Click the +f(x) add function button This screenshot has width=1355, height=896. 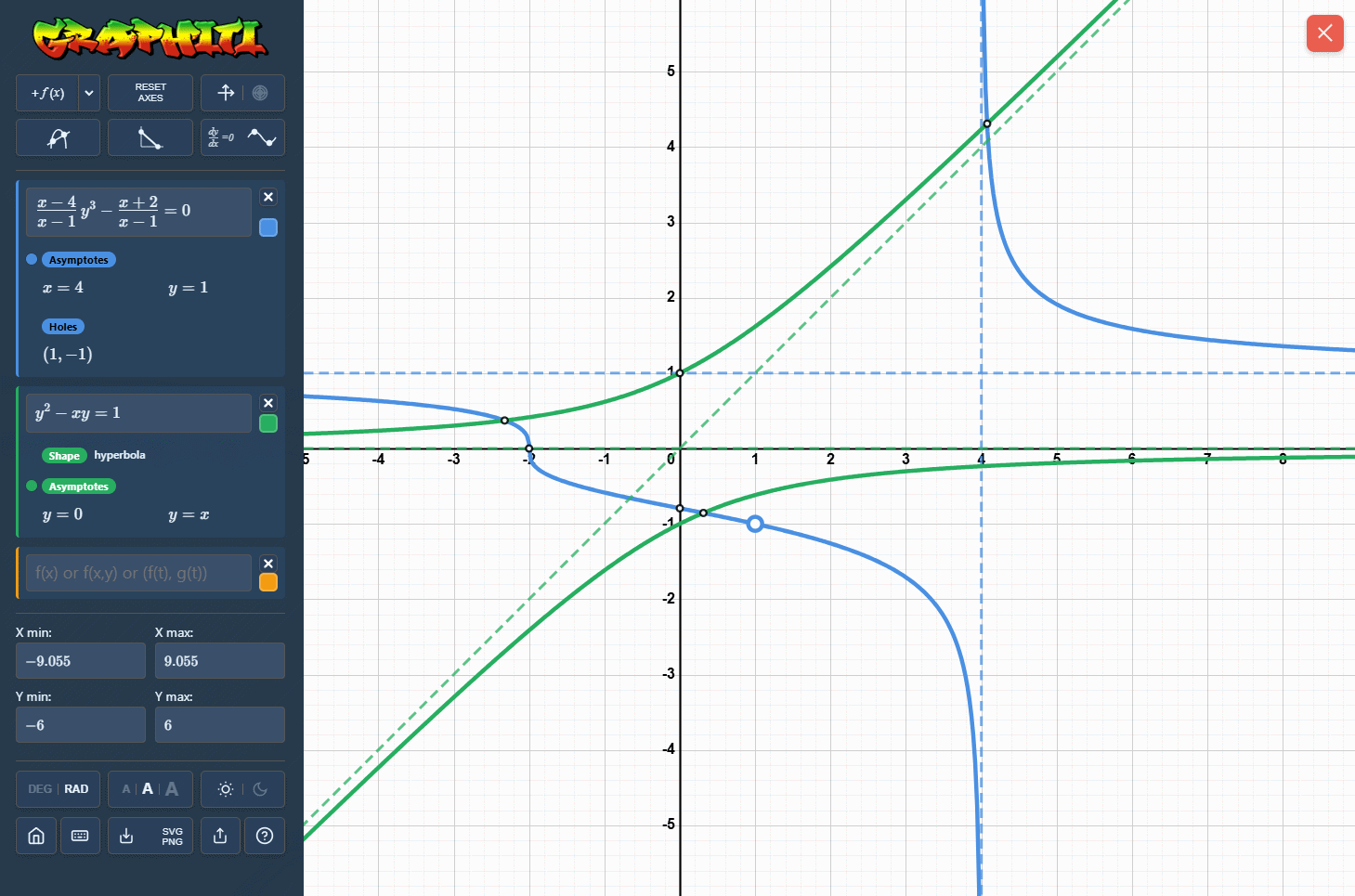(47, 93)
